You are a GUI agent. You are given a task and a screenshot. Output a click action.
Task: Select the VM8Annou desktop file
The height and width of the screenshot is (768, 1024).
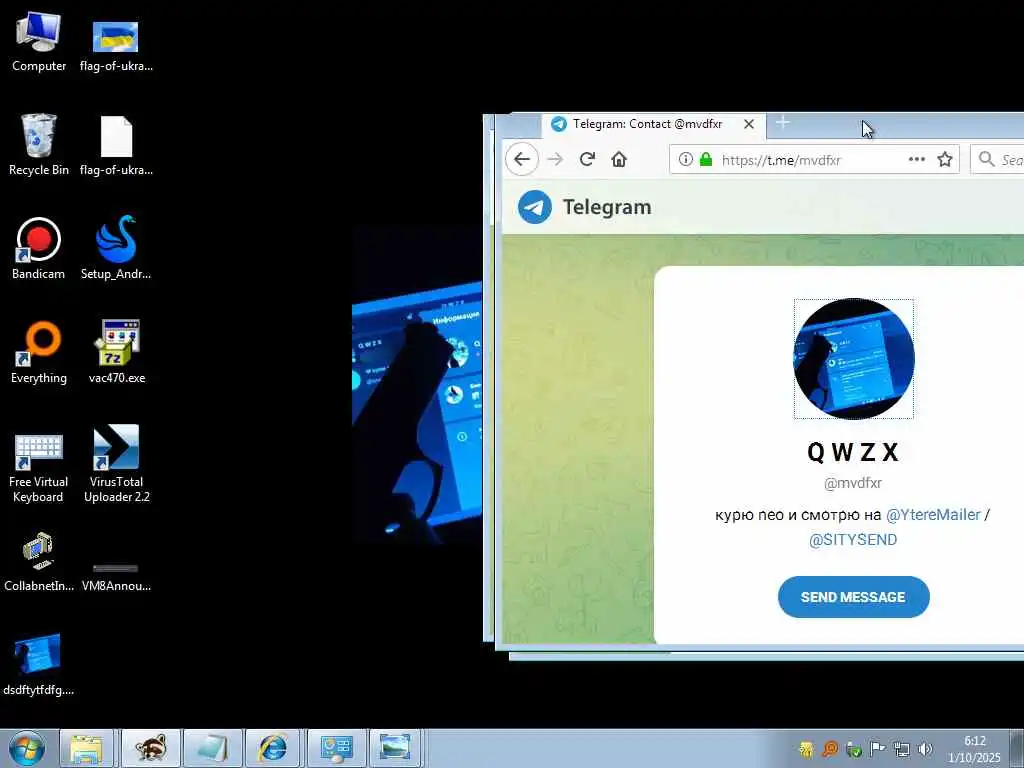116,577
